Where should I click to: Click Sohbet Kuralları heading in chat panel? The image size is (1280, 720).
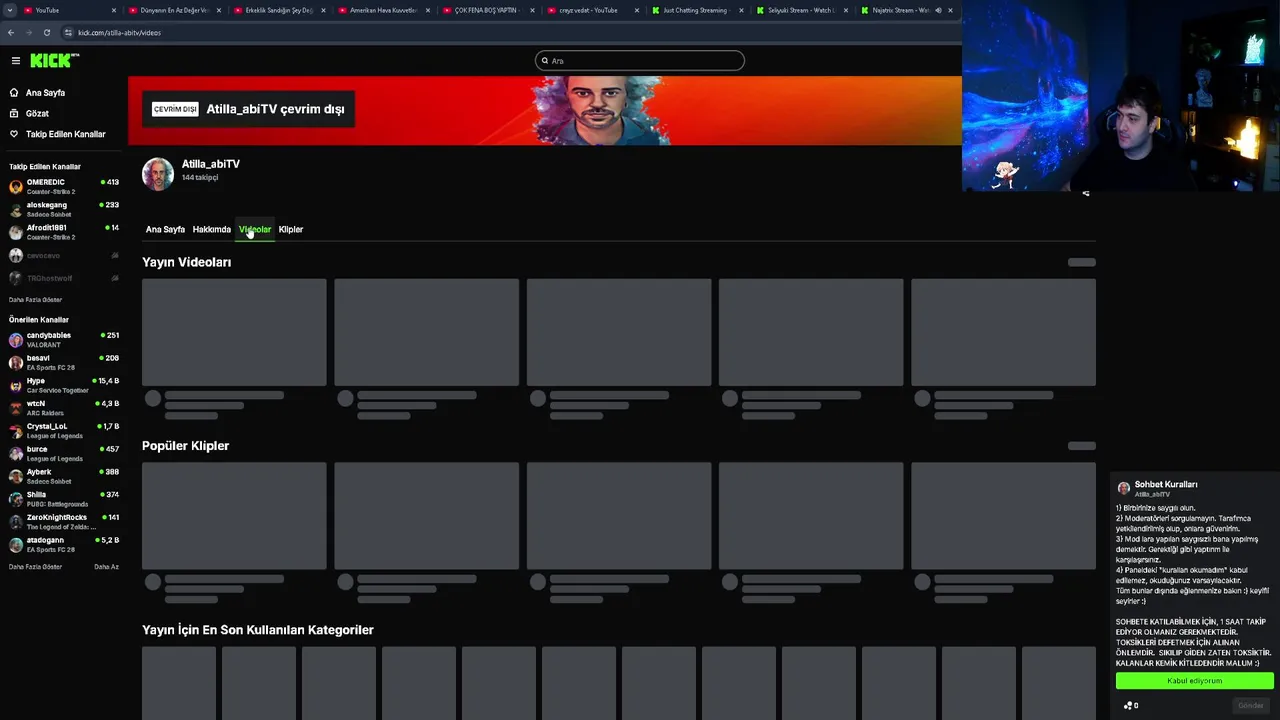pyautogui.click(x=1166, y=484)
